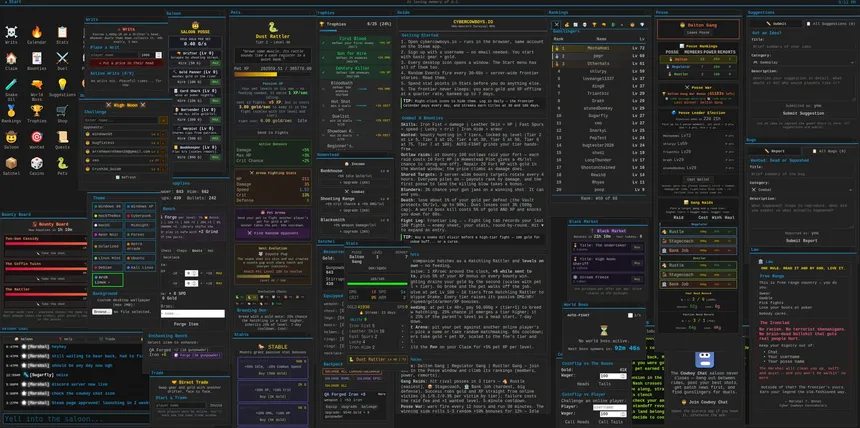860x428 pixels.
Task: Focus the 'Yell into the saloon' chat input
Action: pyautogui.click(x=75, y=418)
